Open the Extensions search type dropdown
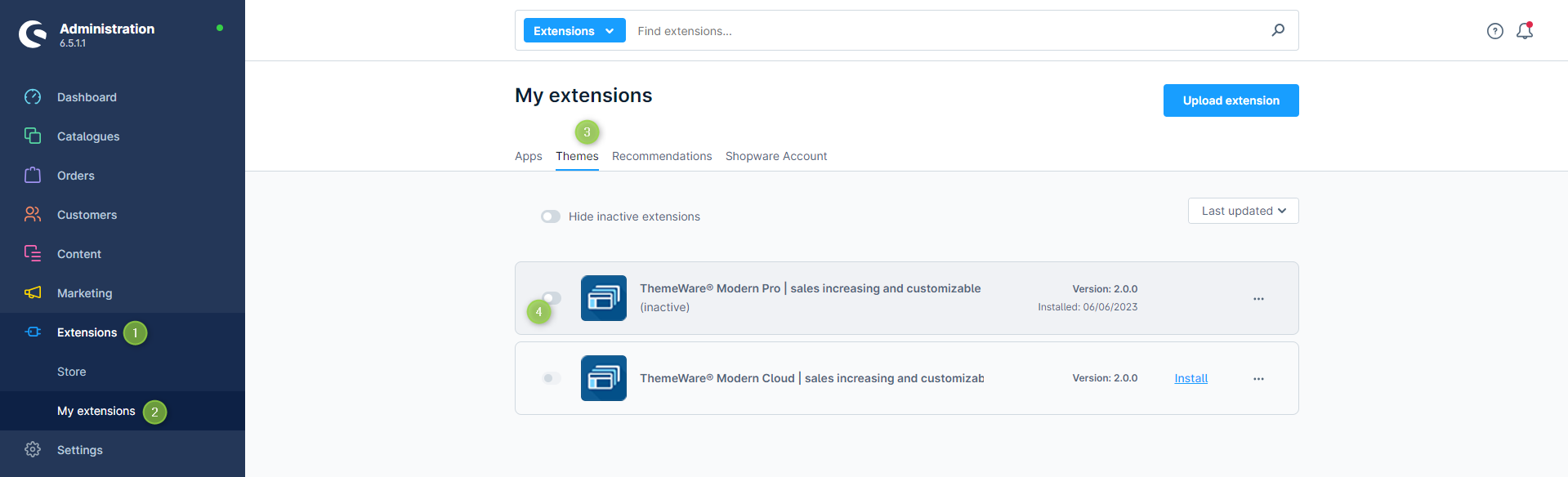This screenshot has width=1568, height=477. point(574,31)
